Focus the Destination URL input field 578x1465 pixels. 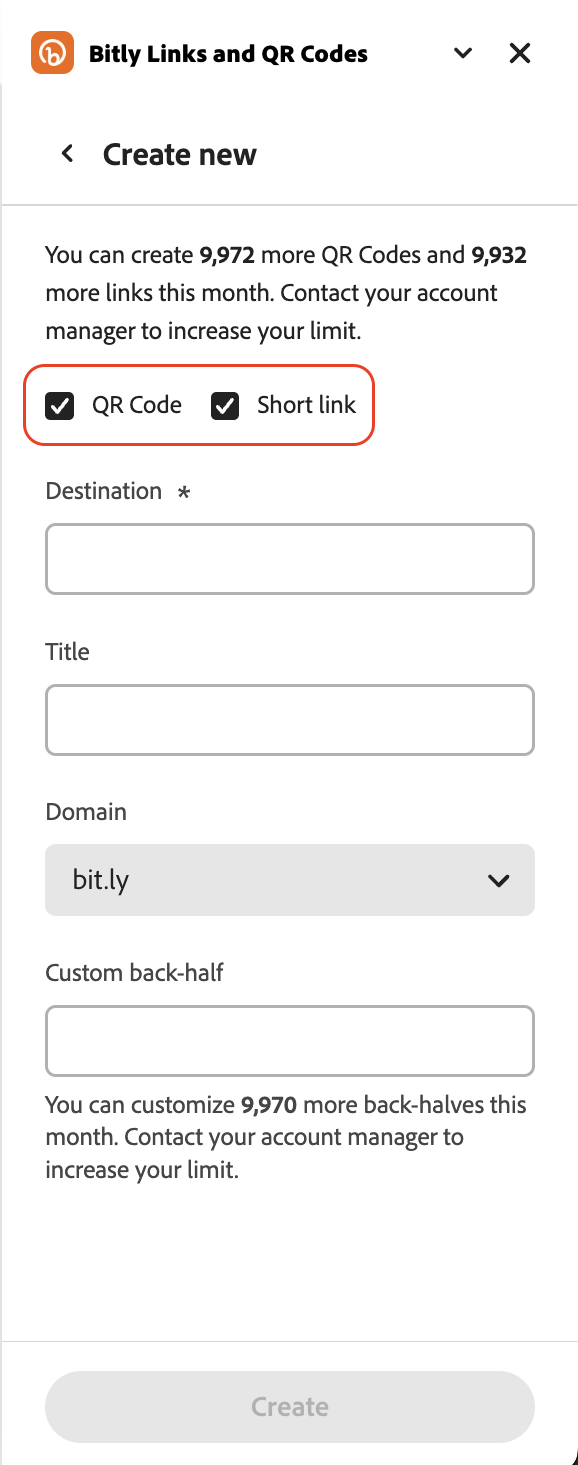point(290,559)
